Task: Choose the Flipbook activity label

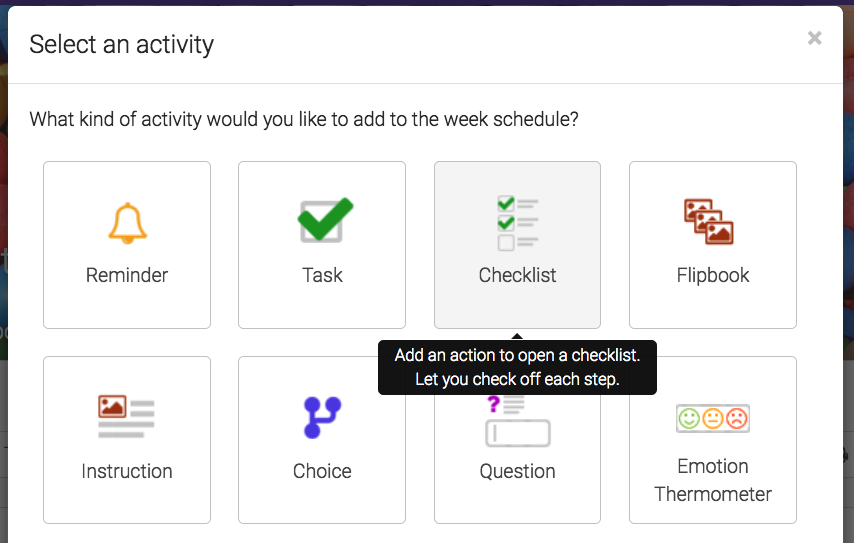Action: click(712, 275)
